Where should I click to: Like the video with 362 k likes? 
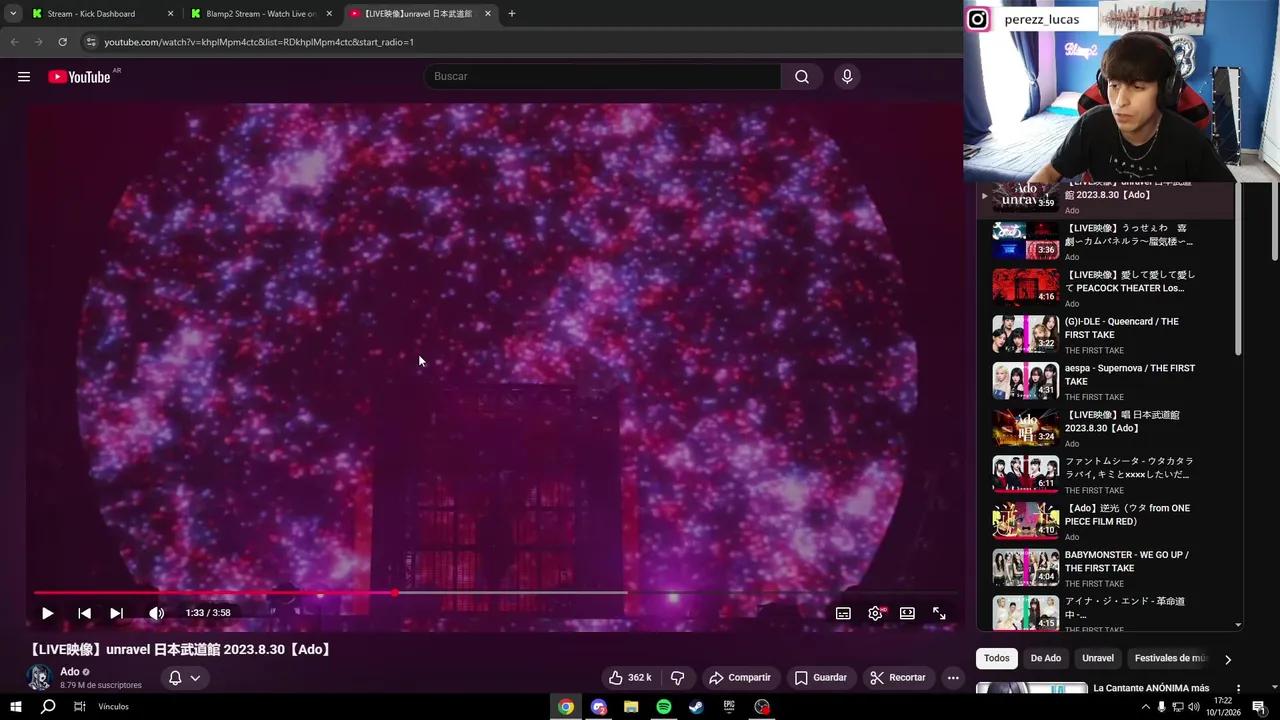(630, 678)
